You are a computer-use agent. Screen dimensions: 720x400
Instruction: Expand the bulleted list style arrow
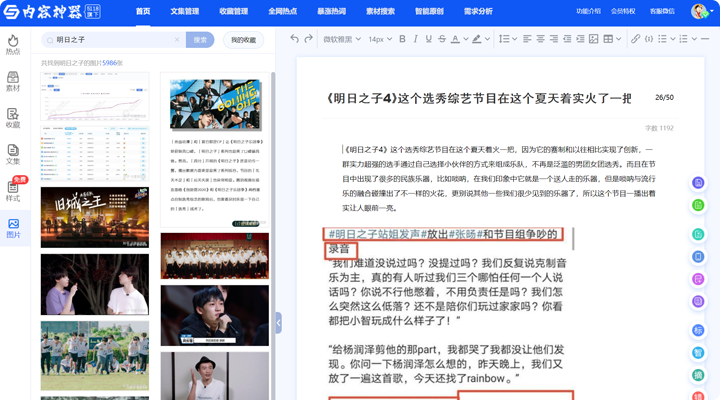click(x=673, y=39)
